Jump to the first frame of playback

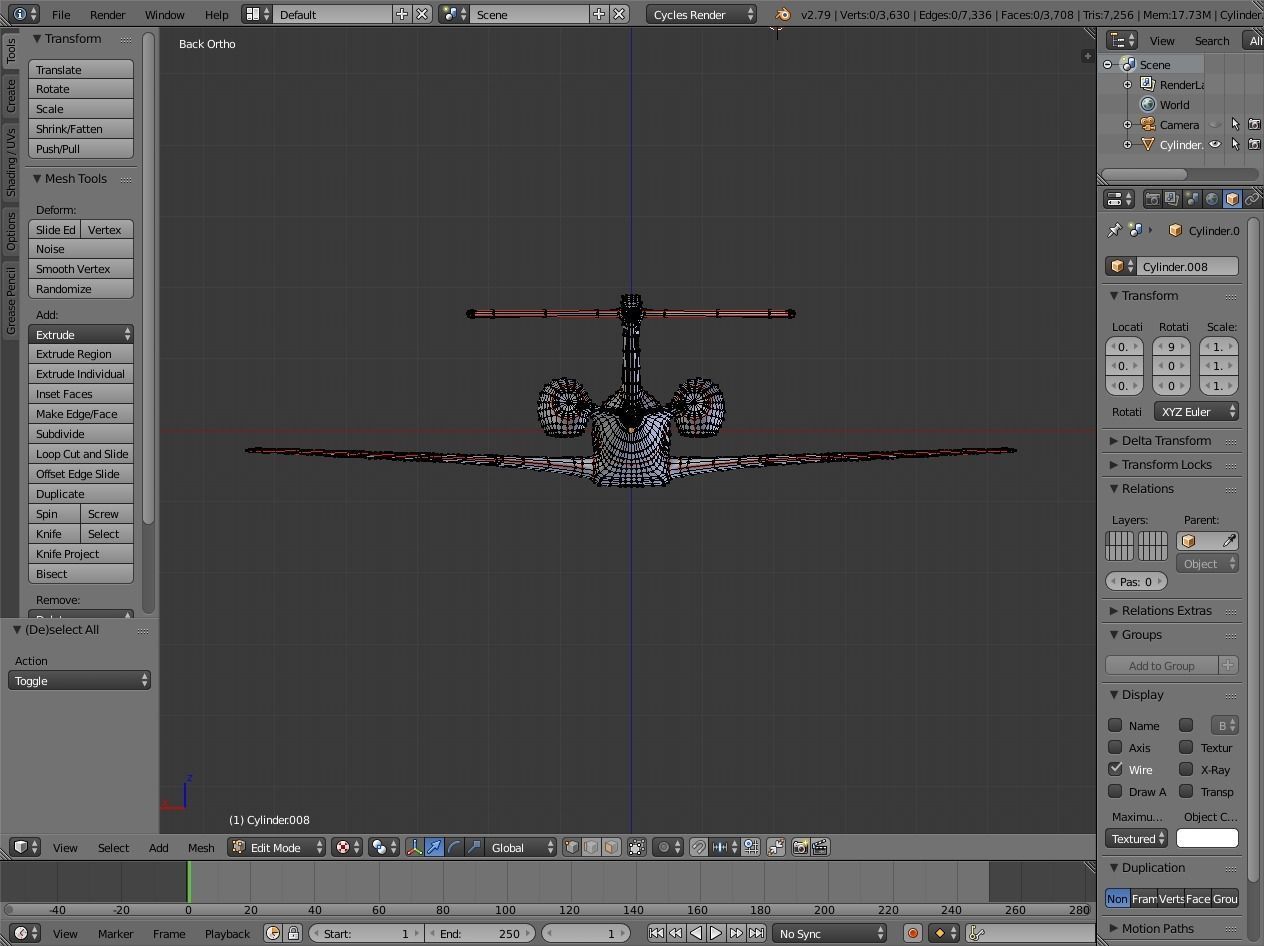click(656, 933)
